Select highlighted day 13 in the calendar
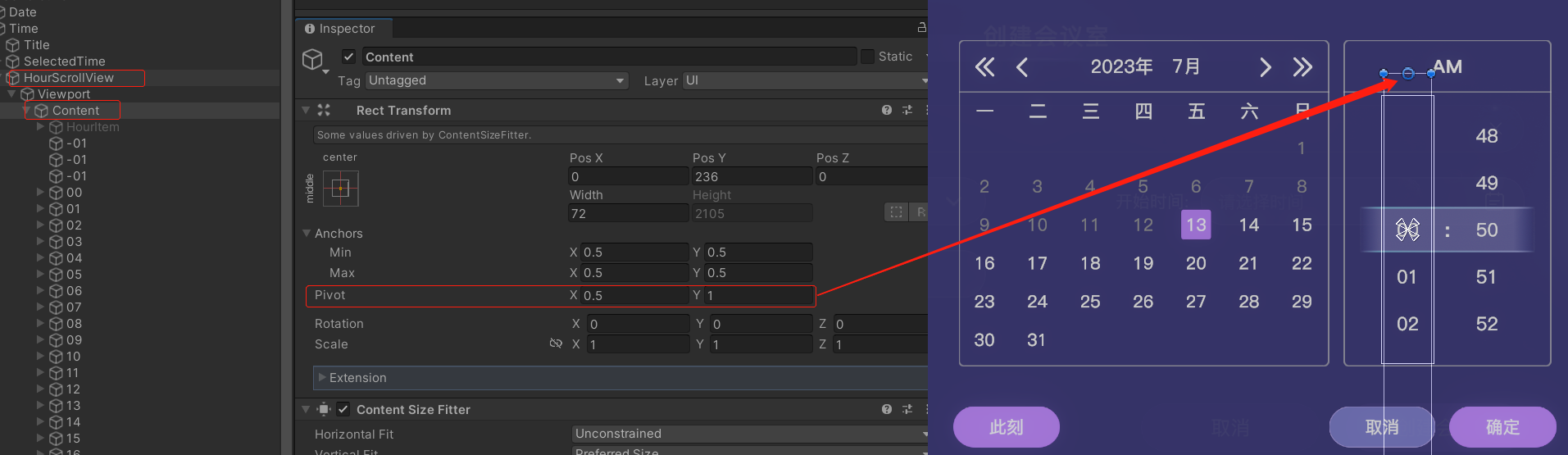The width and height of the screenshot is (1568, 455). click(1196, 225)
